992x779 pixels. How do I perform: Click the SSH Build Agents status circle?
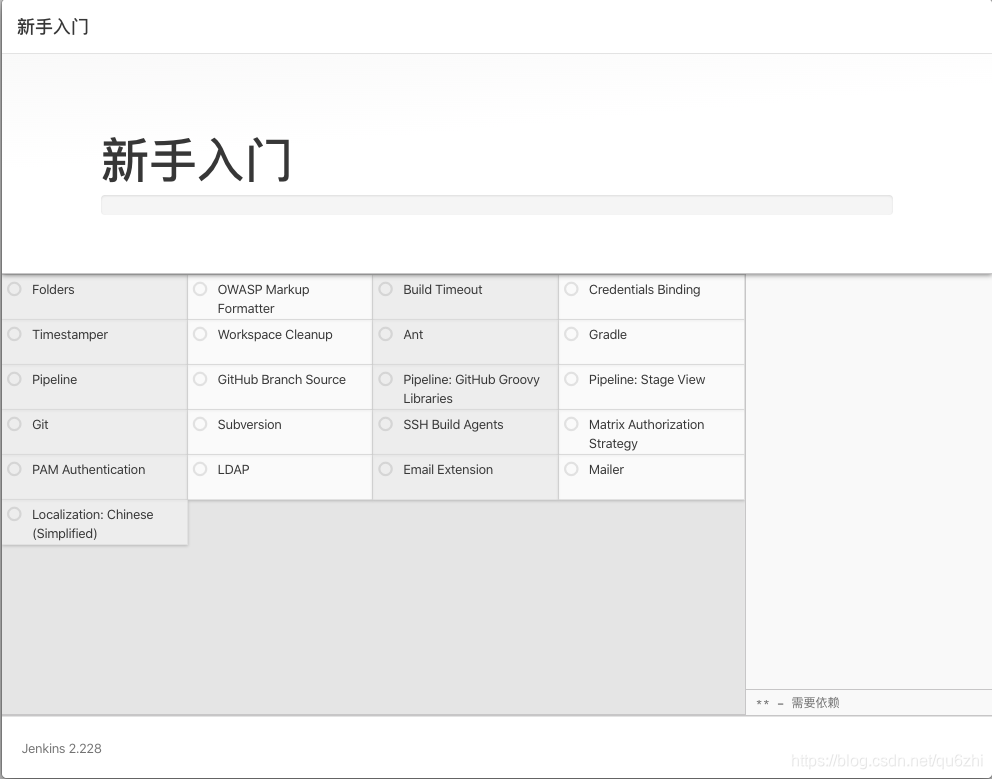click(x=385, y=424)
